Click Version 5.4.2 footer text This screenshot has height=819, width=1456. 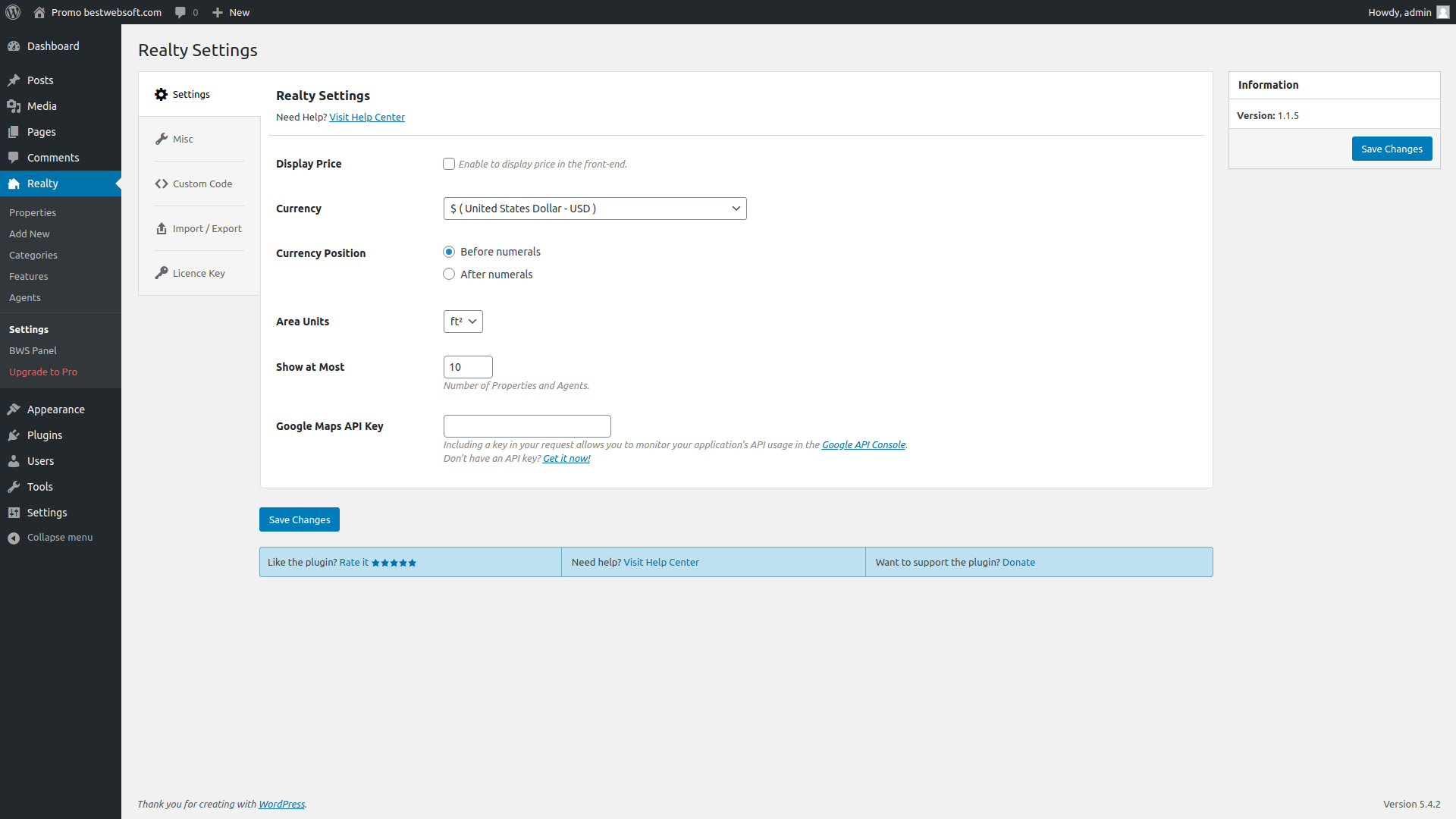[x=1411, y=804]
